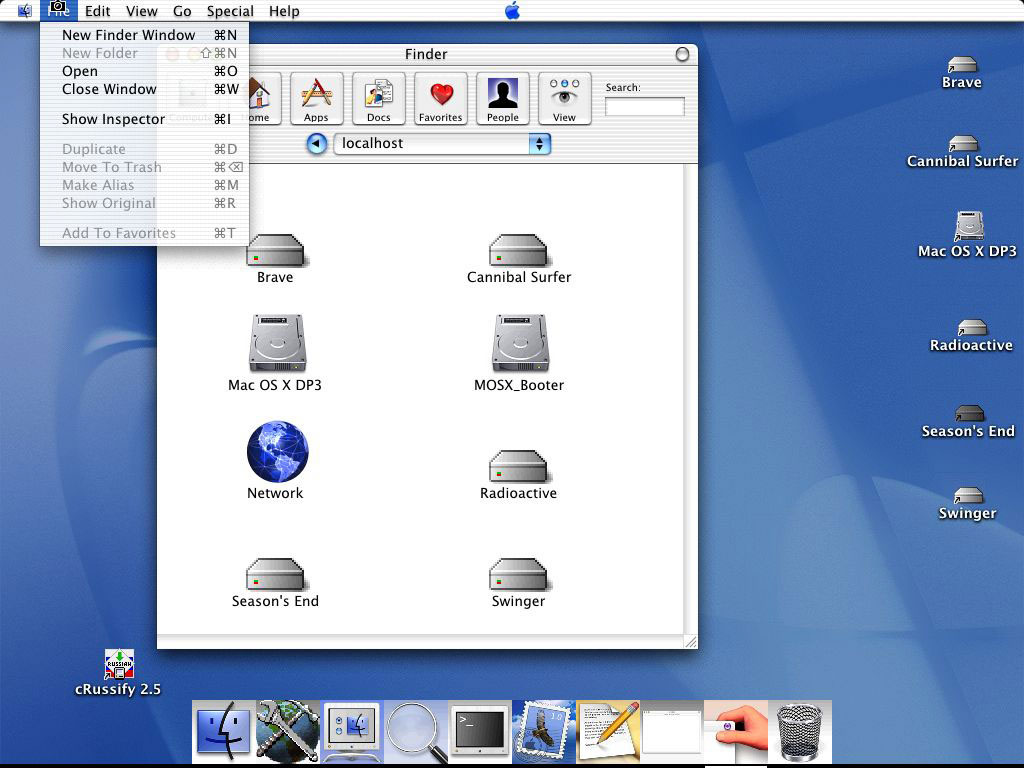Open TextEdit pencil icon in dock

click(x=608, y=731)
